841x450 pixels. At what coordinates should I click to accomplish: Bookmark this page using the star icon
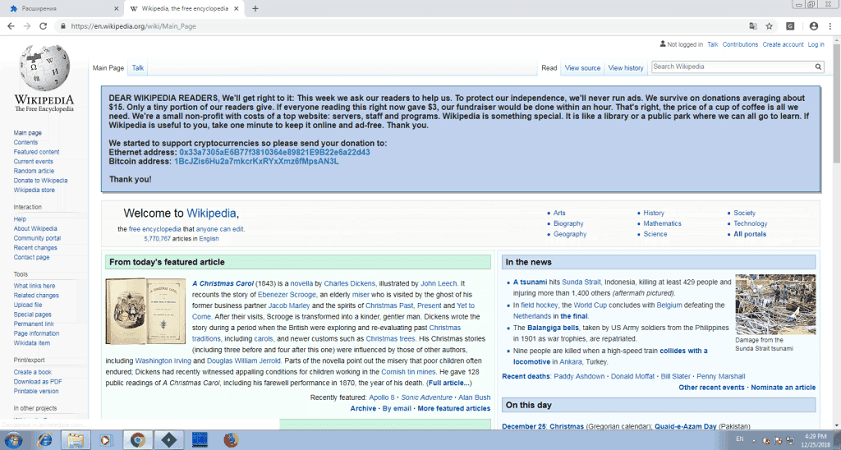tap(770, 25)
